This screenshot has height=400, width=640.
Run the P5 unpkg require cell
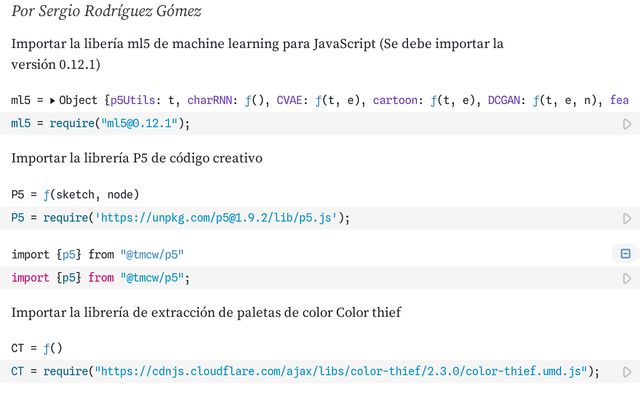coord(627,218)
